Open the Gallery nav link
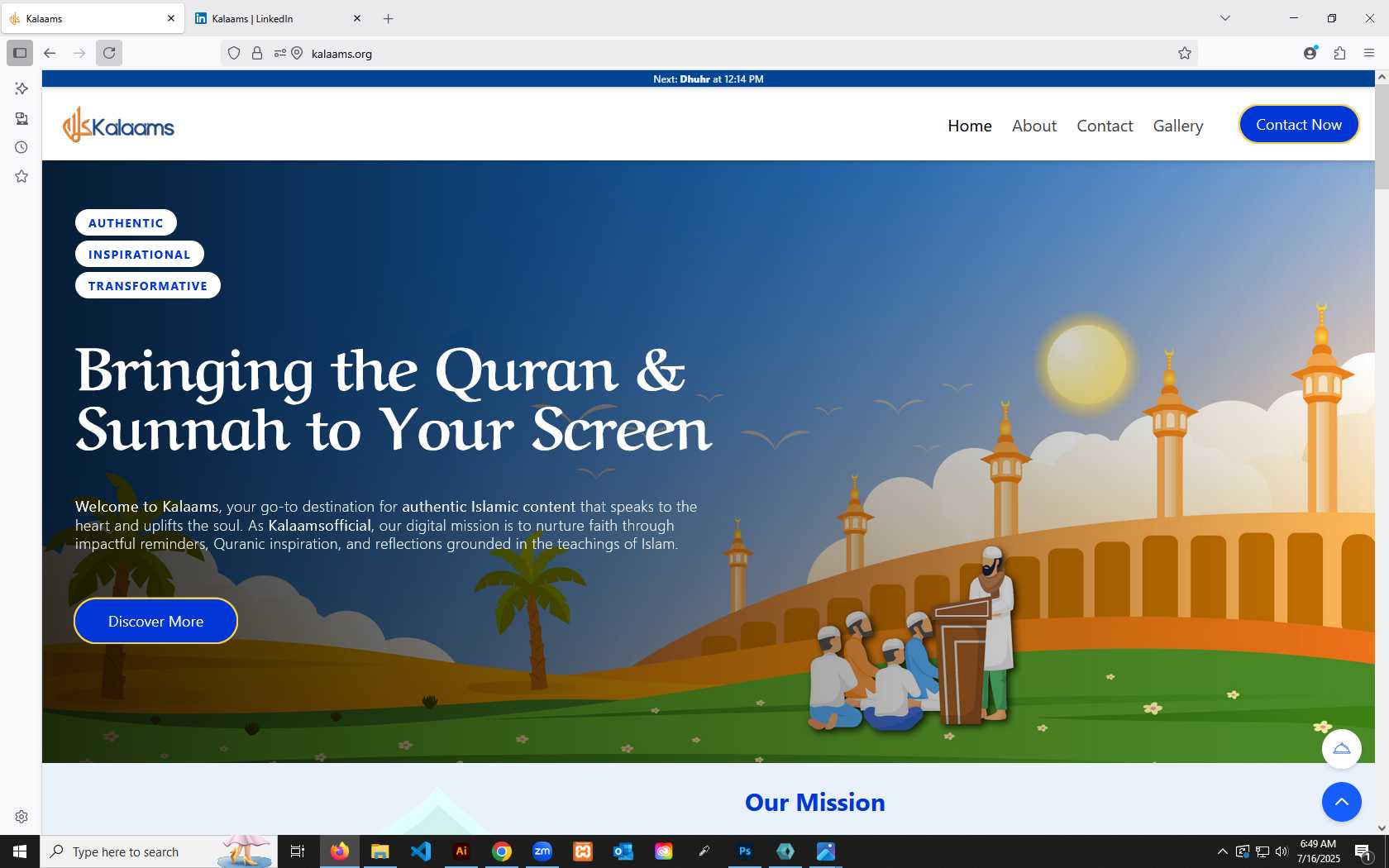The width and height of the screenshot is (1389, 868). click(x=1178, y=126)
